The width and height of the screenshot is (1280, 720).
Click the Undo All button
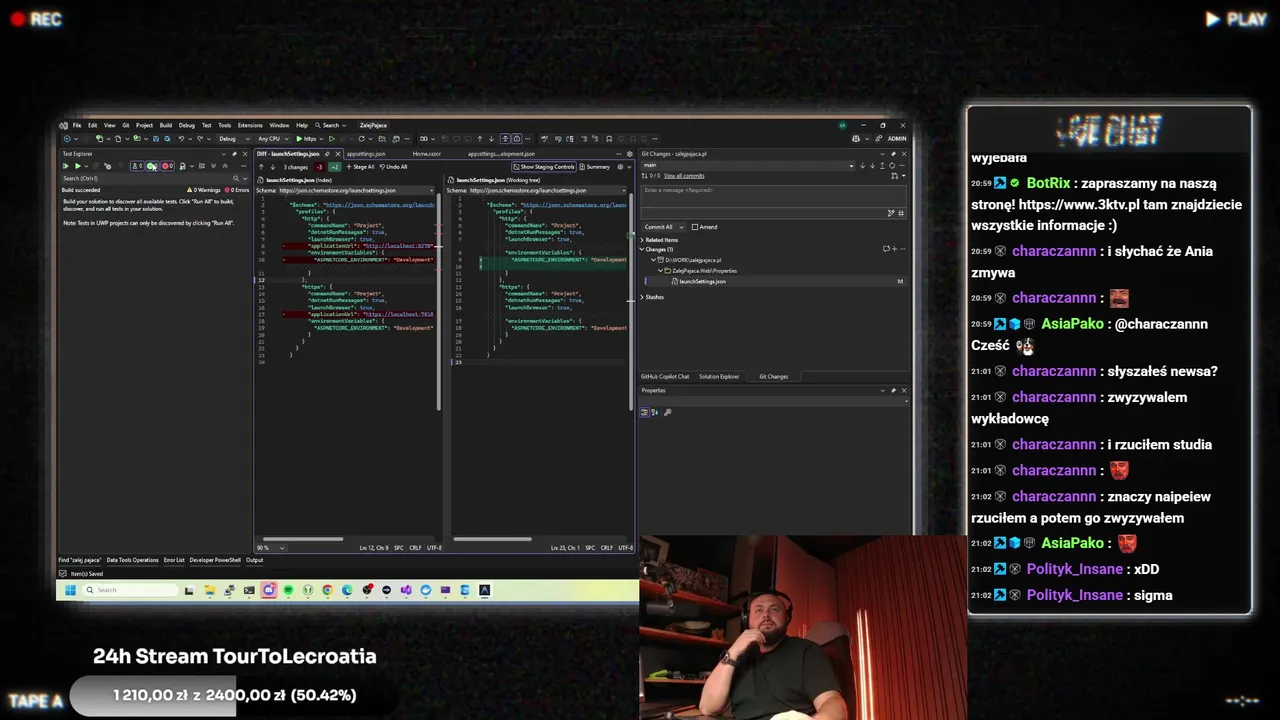[394, 167]
